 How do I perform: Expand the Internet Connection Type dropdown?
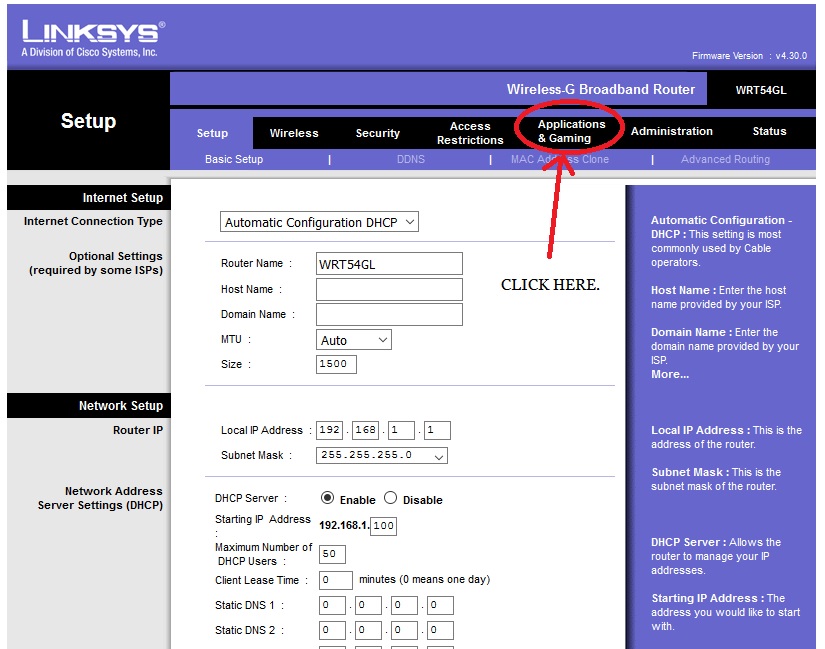(319, 222)
